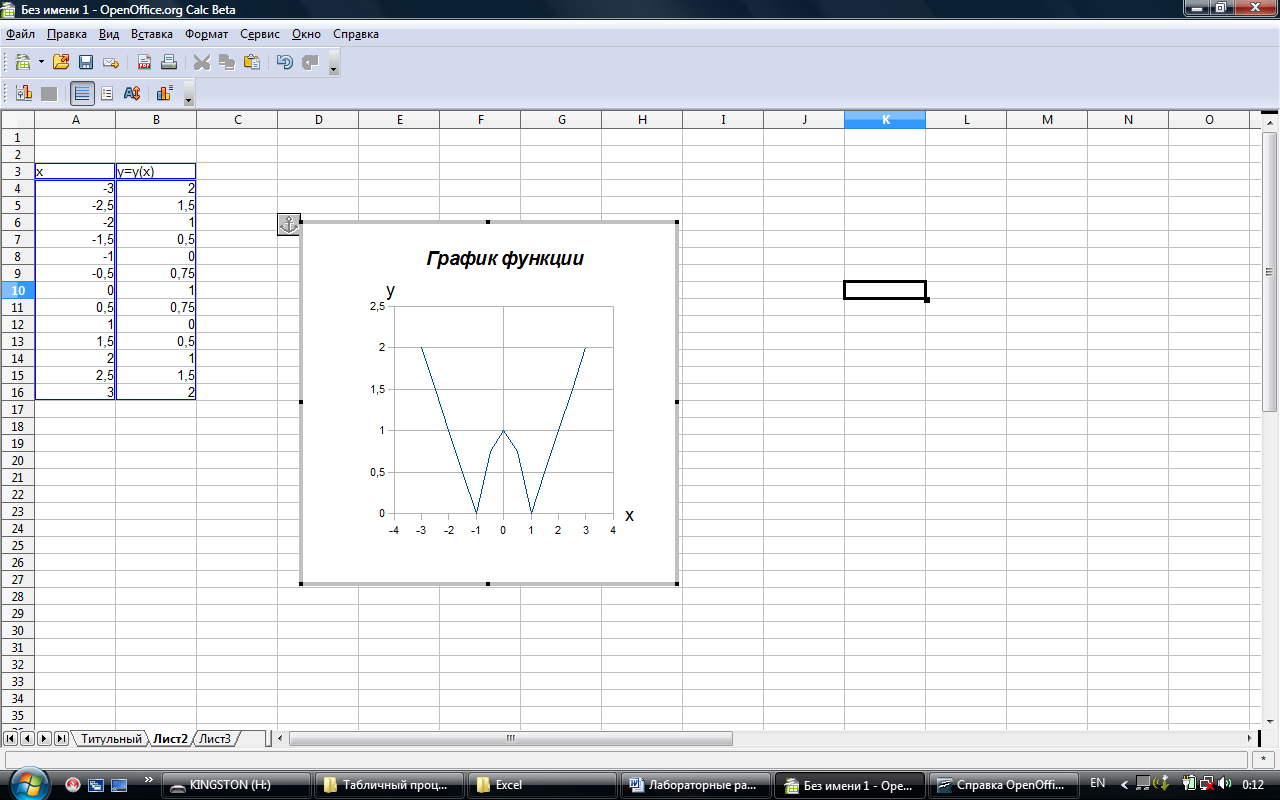Select the Лист2 sheet tab
This screenshot has height=800, width=1280.
point(170,739)
